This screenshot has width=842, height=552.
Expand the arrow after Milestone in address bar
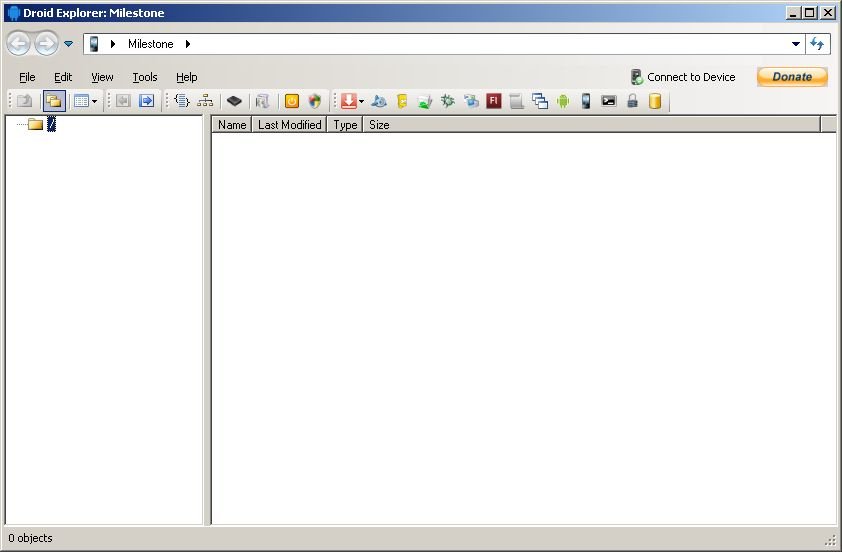187,44
